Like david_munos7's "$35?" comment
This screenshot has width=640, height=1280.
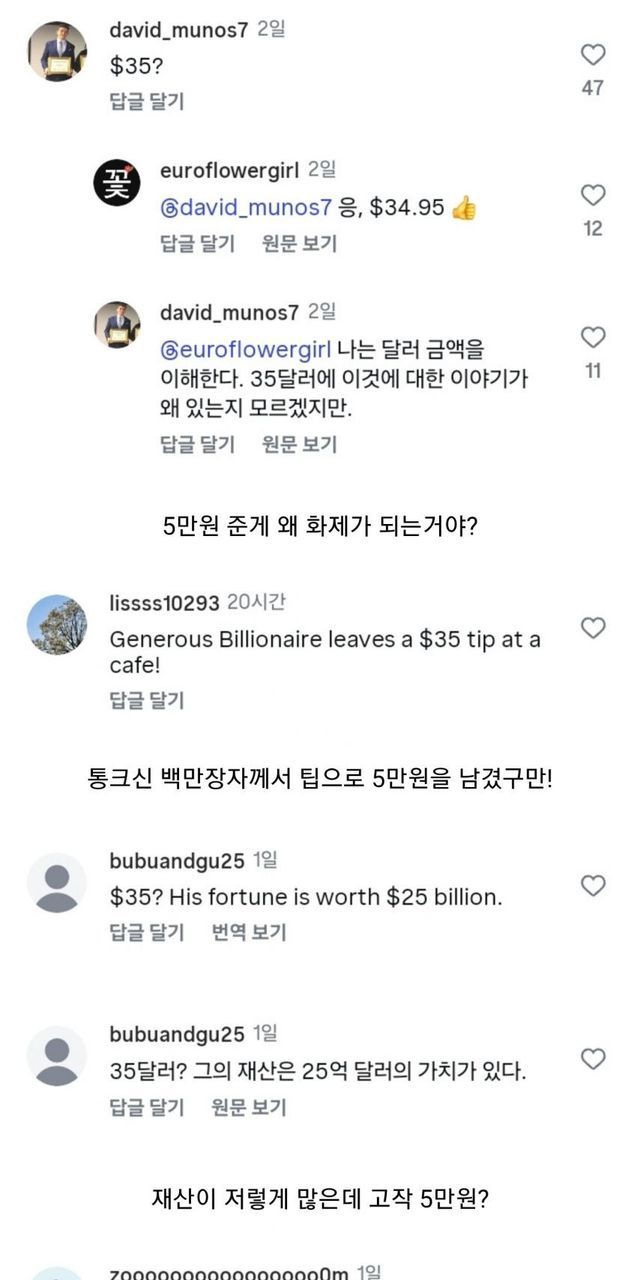[593, 55]
